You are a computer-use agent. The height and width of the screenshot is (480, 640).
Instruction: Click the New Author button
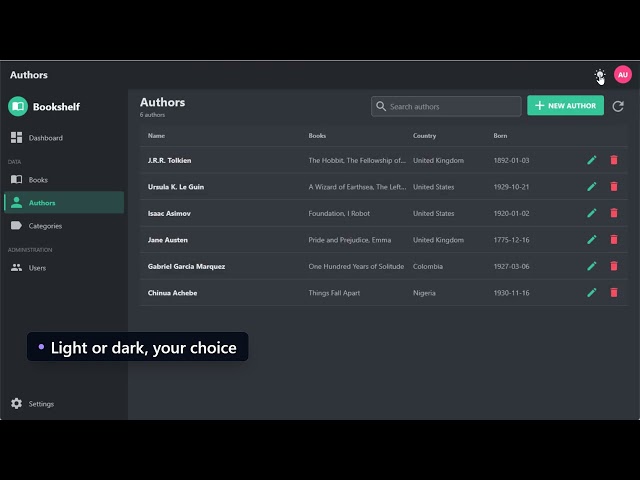[x=565, y=105]
